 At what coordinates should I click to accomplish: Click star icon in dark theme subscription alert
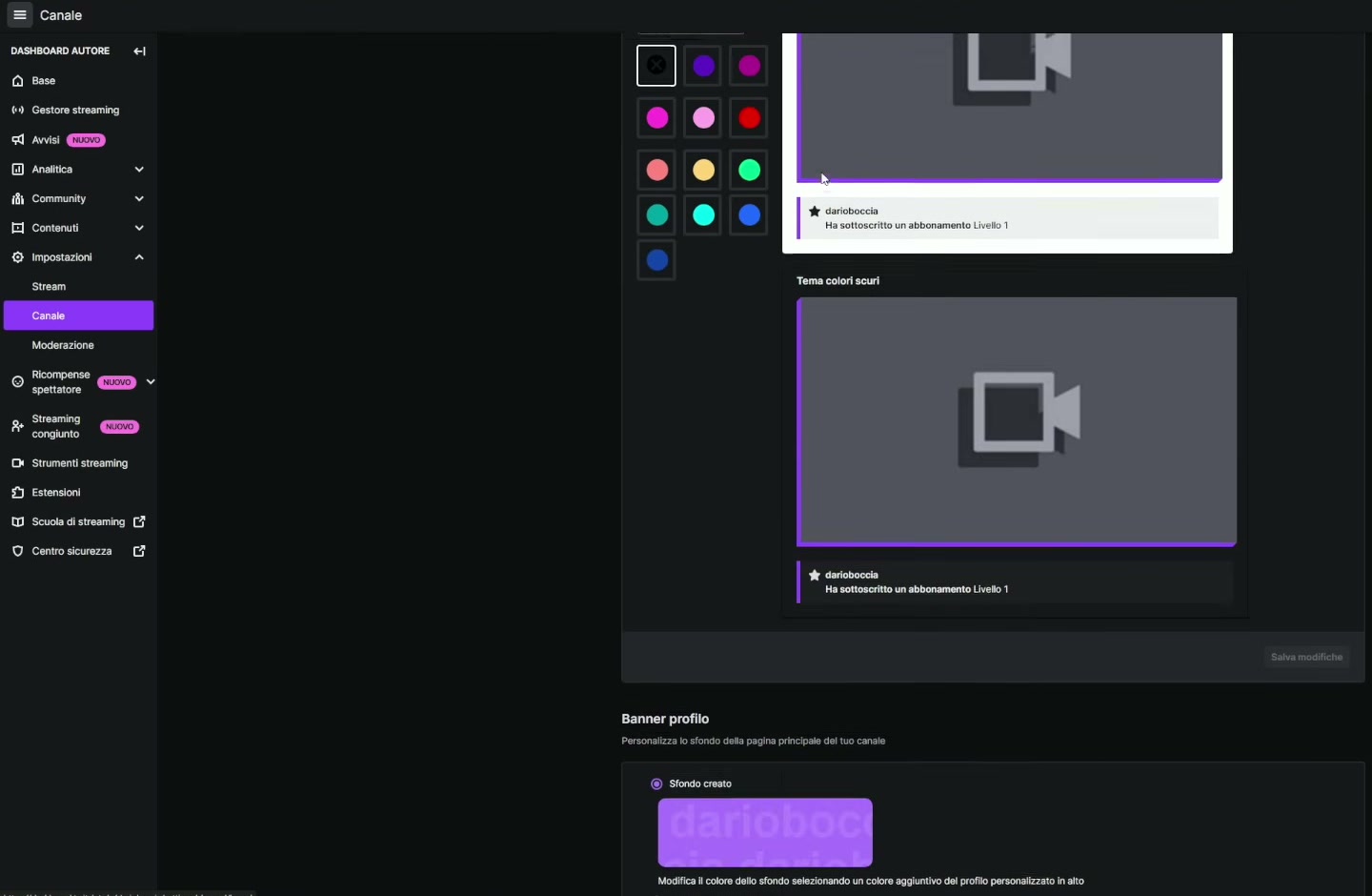click(815, 576)
